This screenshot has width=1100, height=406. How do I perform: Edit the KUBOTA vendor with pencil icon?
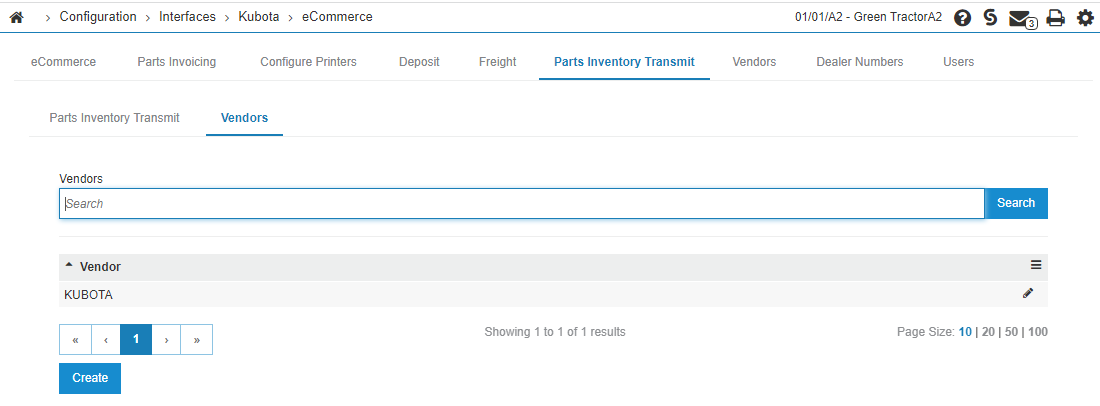1028,294
